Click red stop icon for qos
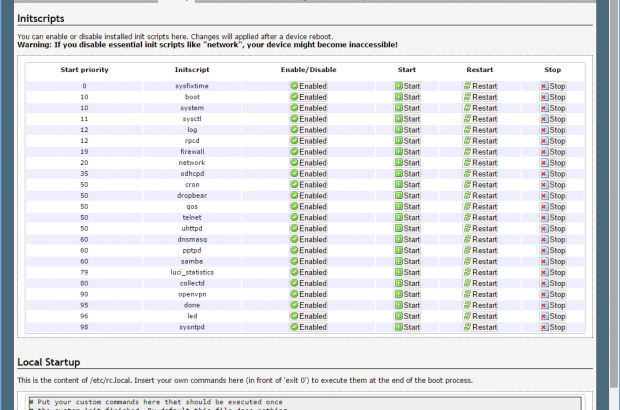The width and height of the screenshot is (620, 410). click(x=544, y=206)
